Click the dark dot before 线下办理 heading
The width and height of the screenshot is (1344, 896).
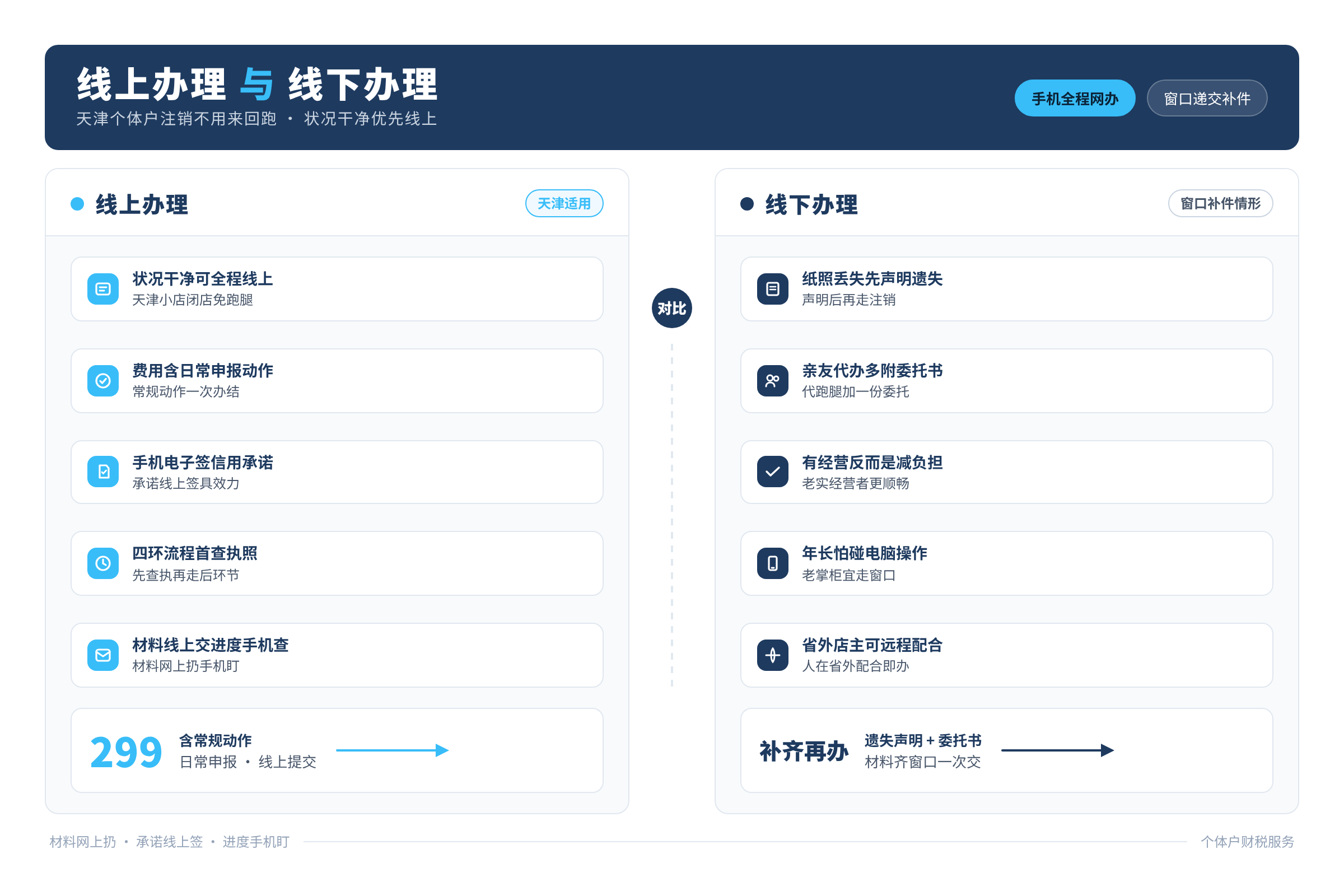click(747, 204)
